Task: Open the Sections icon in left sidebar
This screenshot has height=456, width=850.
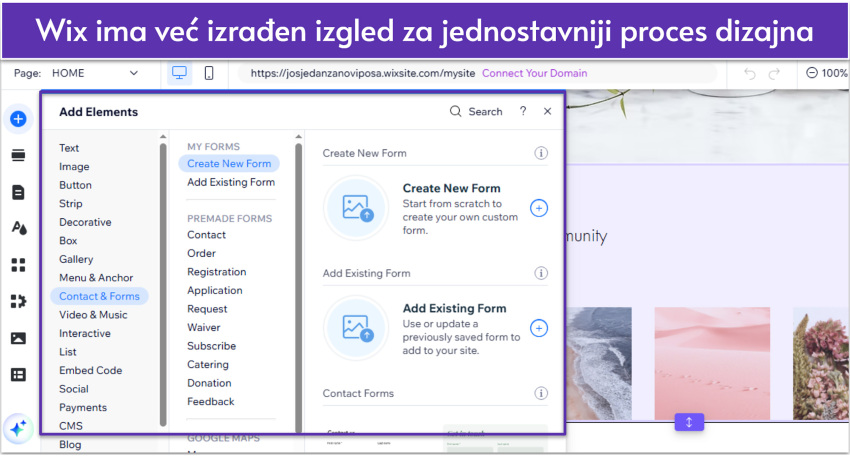Action: [x=18, y=156]
